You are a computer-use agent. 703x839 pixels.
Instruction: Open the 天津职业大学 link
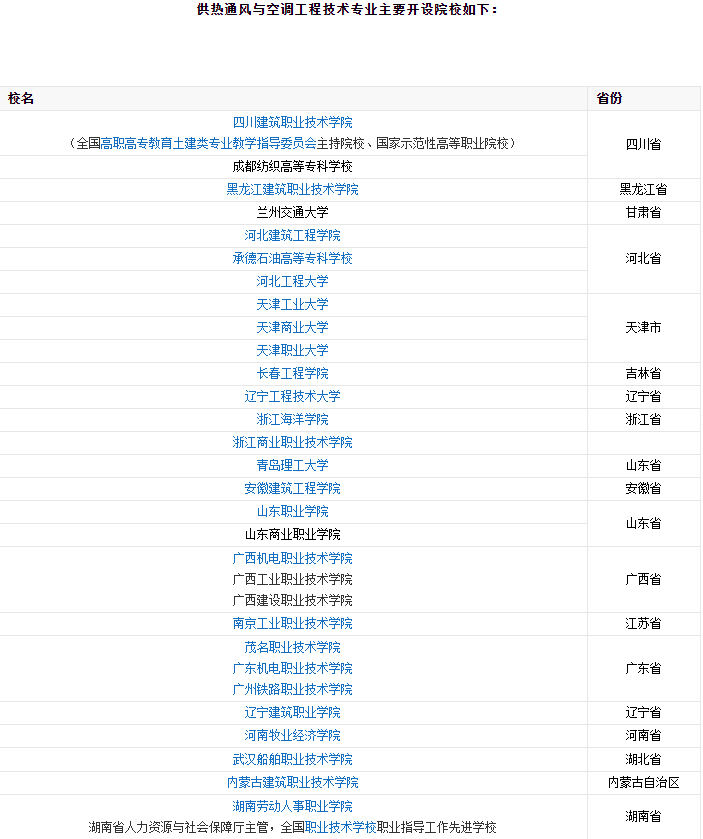292,350
